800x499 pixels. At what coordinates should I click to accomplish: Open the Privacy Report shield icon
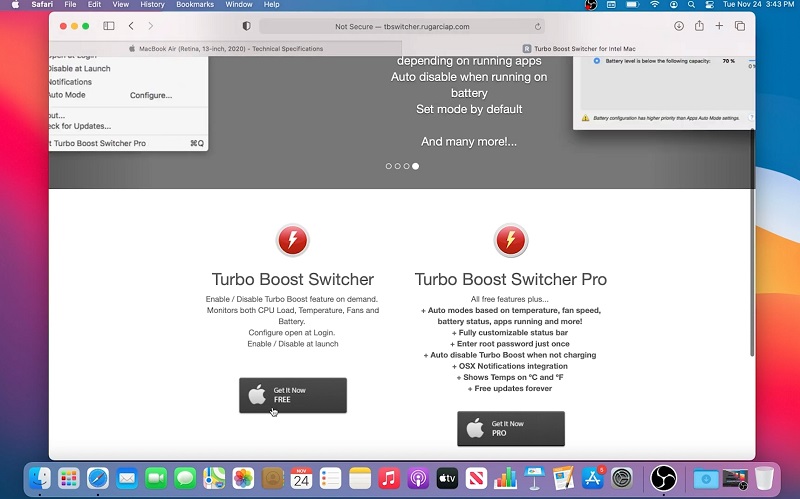tap(246, 26)
